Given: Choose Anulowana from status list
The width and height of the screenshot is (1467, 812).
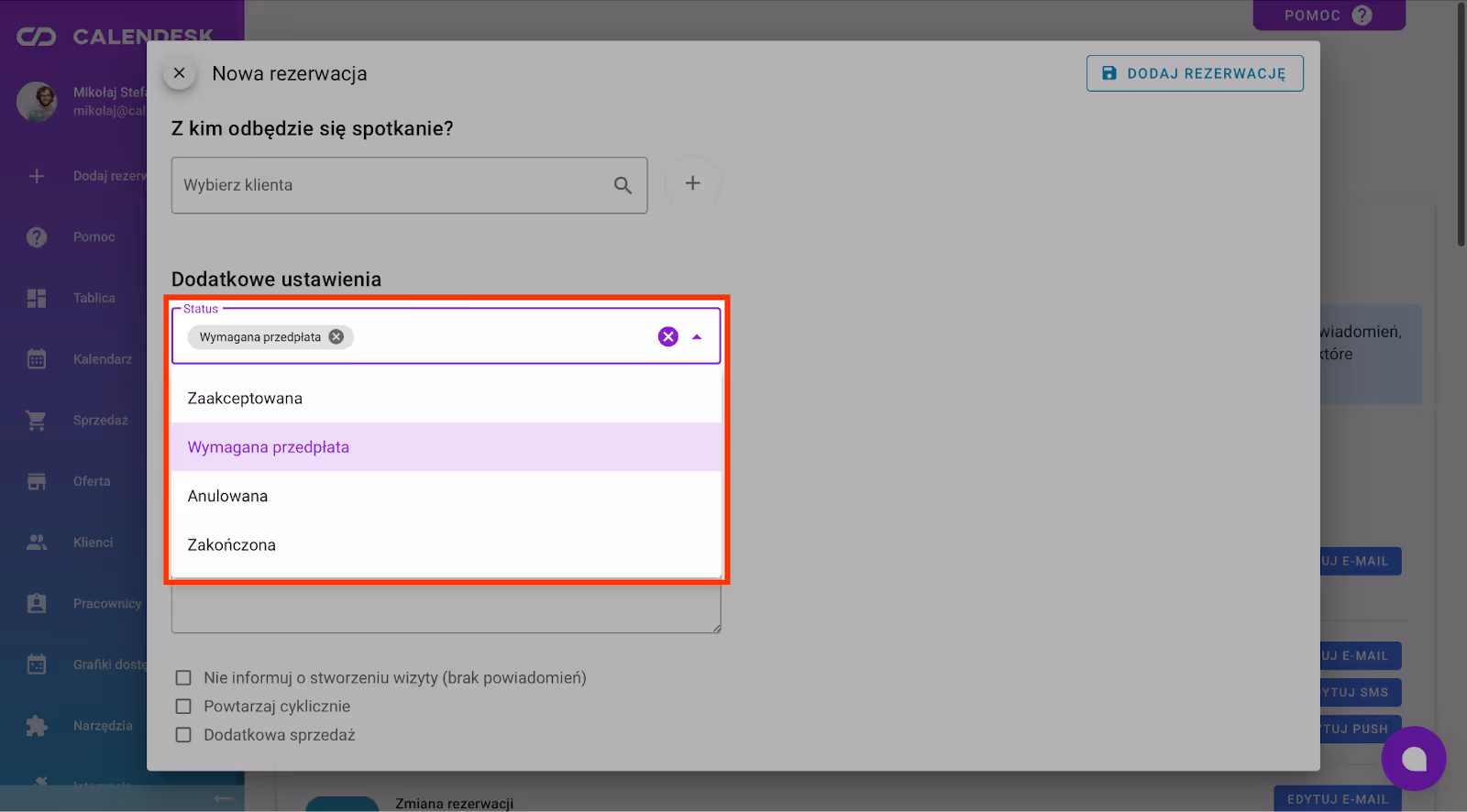Looking at the screenshot, I should click(x=228, y=496).
